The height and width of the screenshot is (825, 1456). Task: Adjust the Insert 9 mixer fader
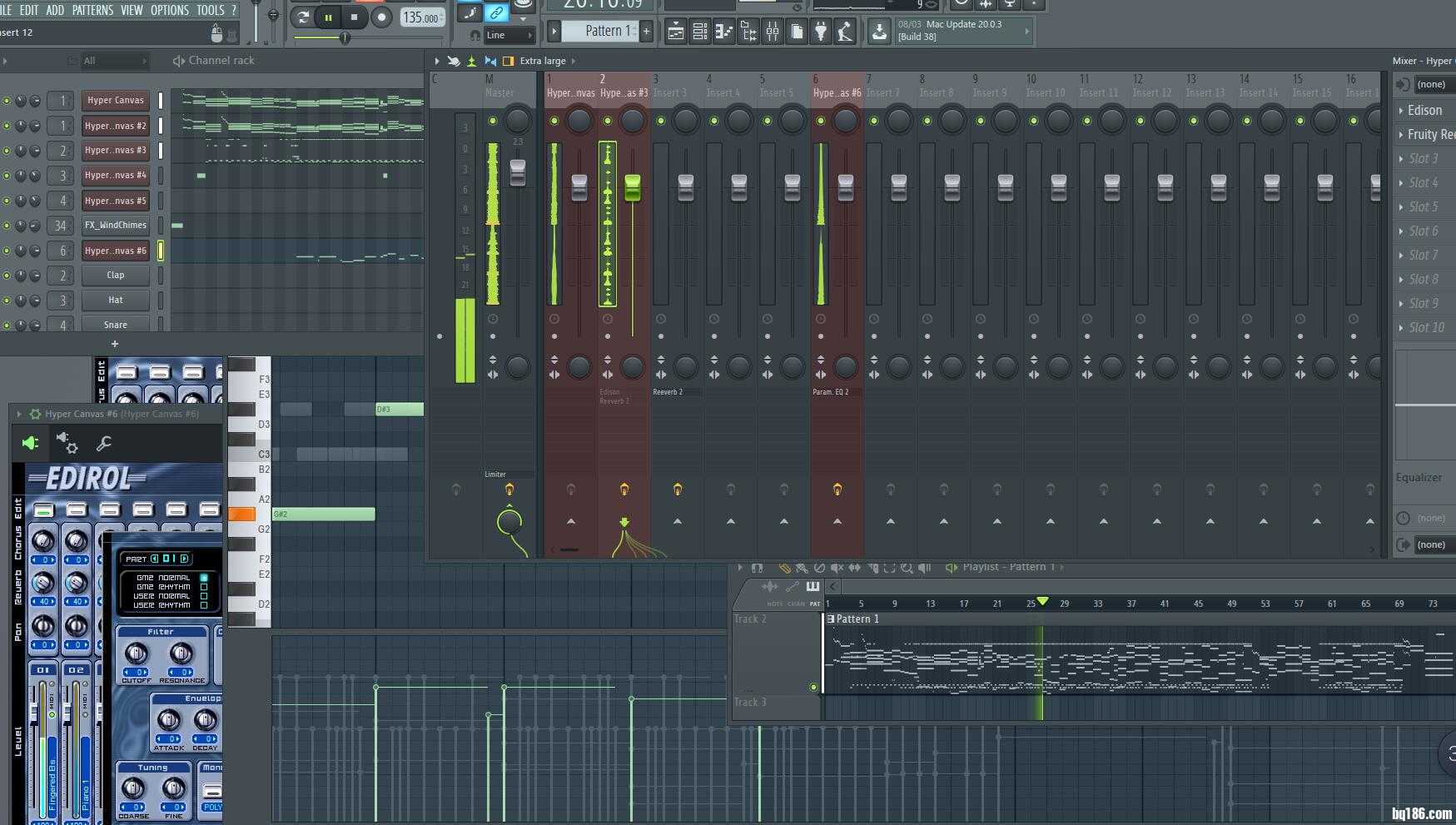pos(1006,187)
